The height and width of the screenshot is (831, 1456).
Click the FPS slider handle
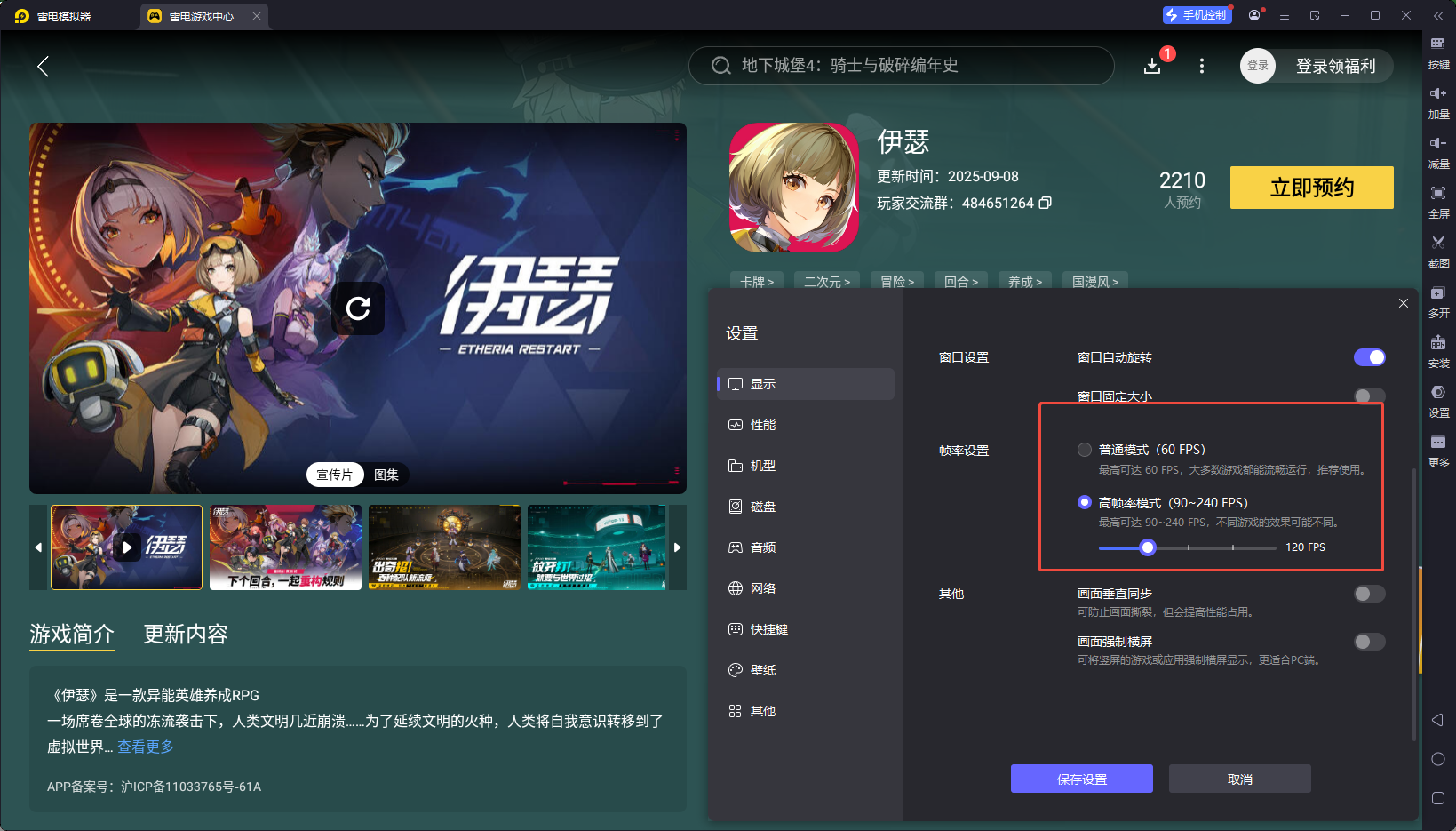tap(1148, 547)
